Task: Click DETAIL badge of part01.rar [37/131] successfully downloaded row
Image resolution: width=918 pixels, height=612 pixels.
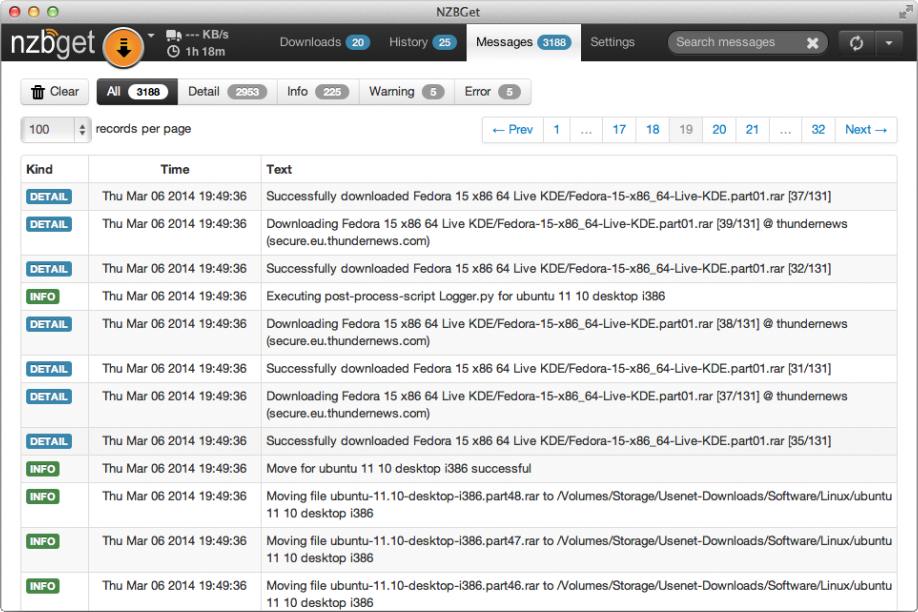Action: coord(49,197)
